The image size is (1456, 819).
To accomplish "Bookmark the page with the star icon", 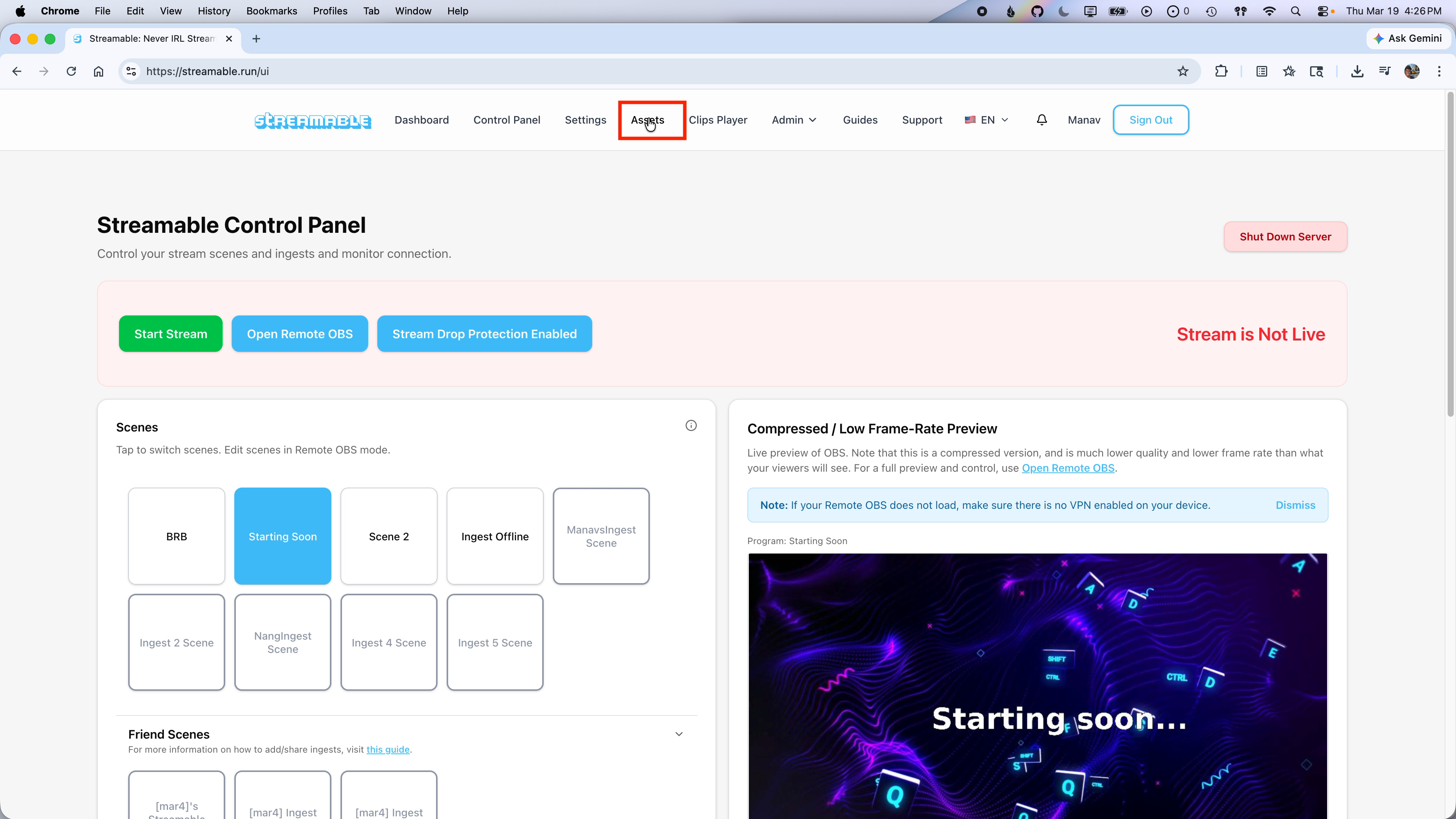I will (1183, 71).
